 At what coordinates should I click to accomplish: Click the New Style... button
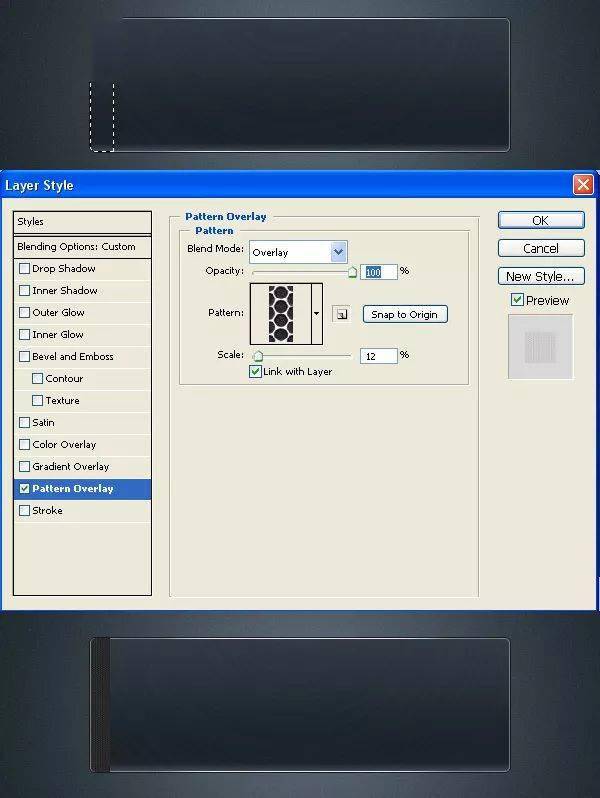click(x=540, y=276)
